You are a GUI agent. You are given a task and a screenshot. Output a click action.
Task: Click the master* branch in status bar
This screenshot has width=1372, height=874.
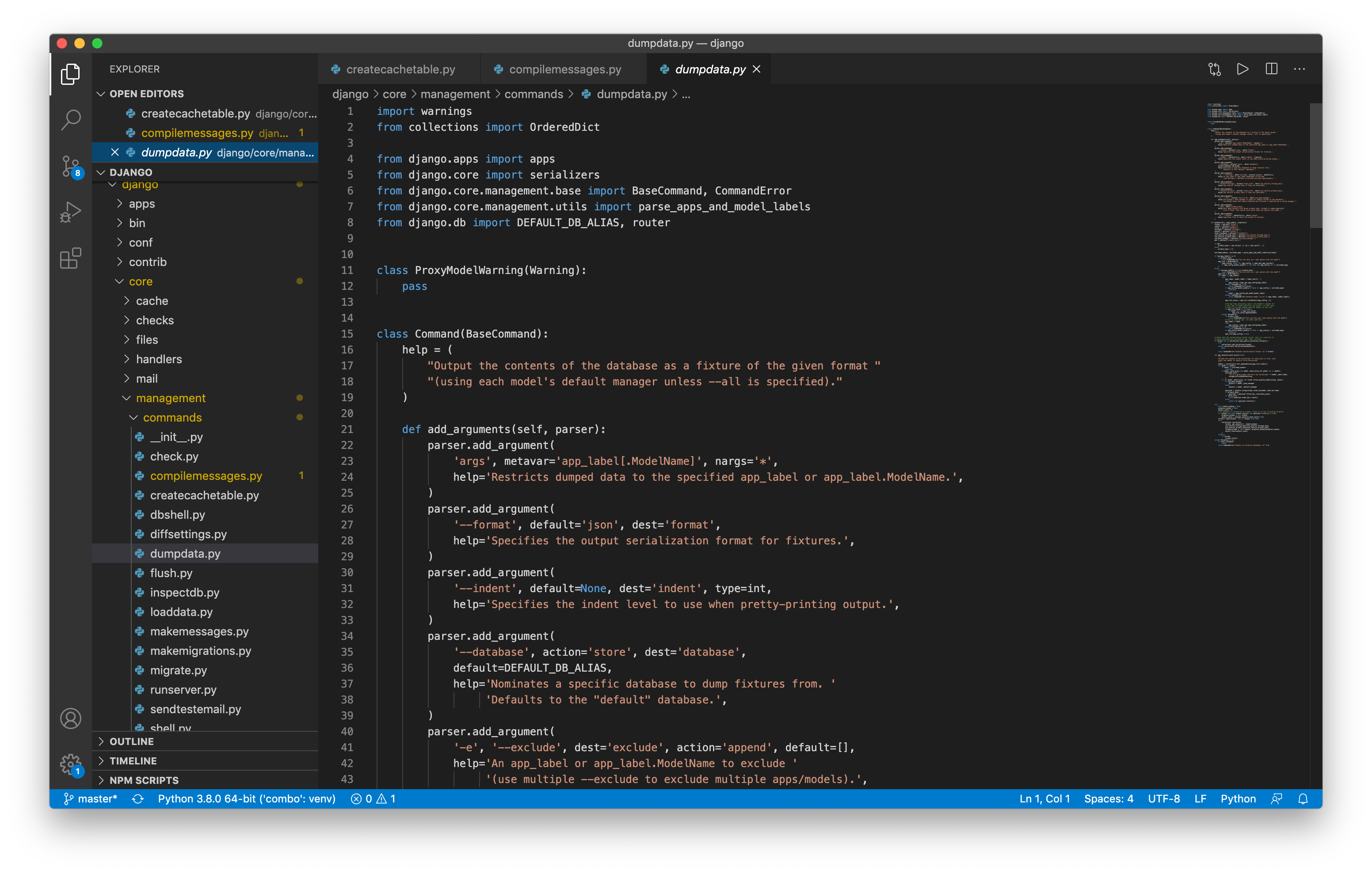point(90,798)
